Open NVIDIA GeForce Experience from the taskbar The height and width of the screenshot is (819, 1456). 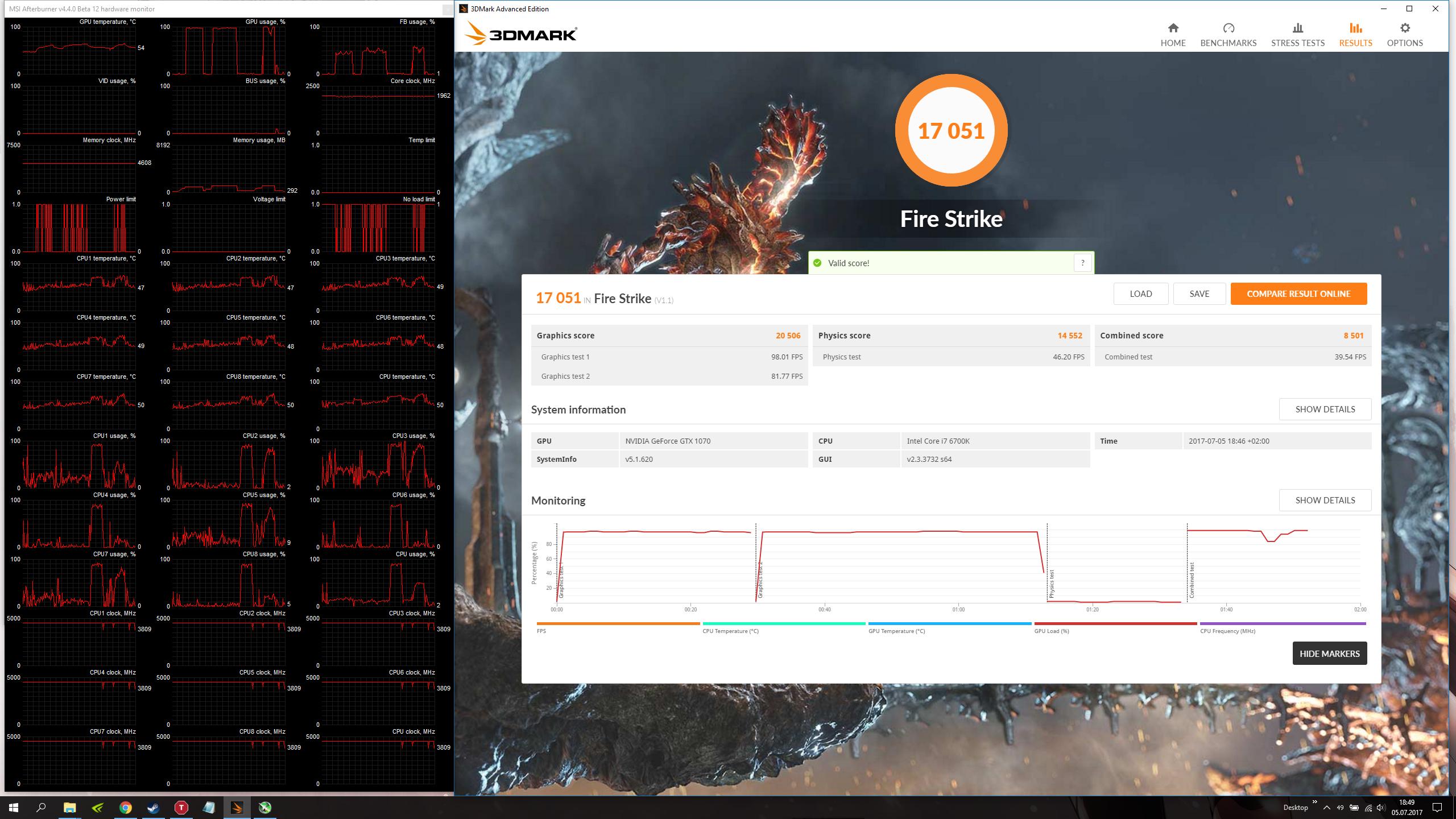pos(98,807)
